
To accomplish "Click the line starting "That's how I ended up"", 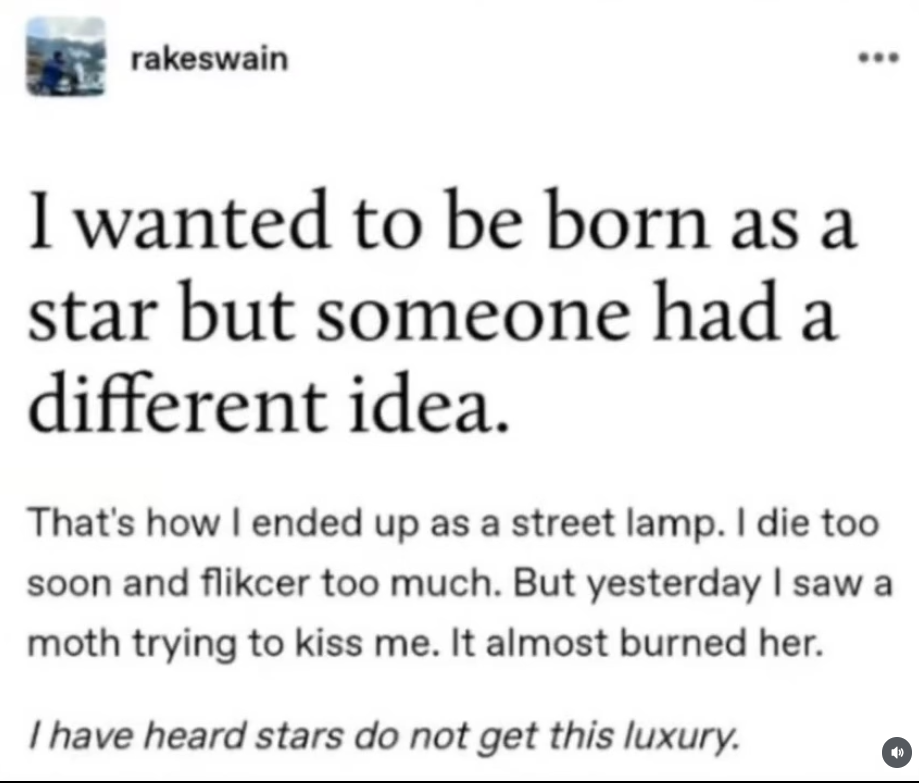I will (x=453, y=524).
